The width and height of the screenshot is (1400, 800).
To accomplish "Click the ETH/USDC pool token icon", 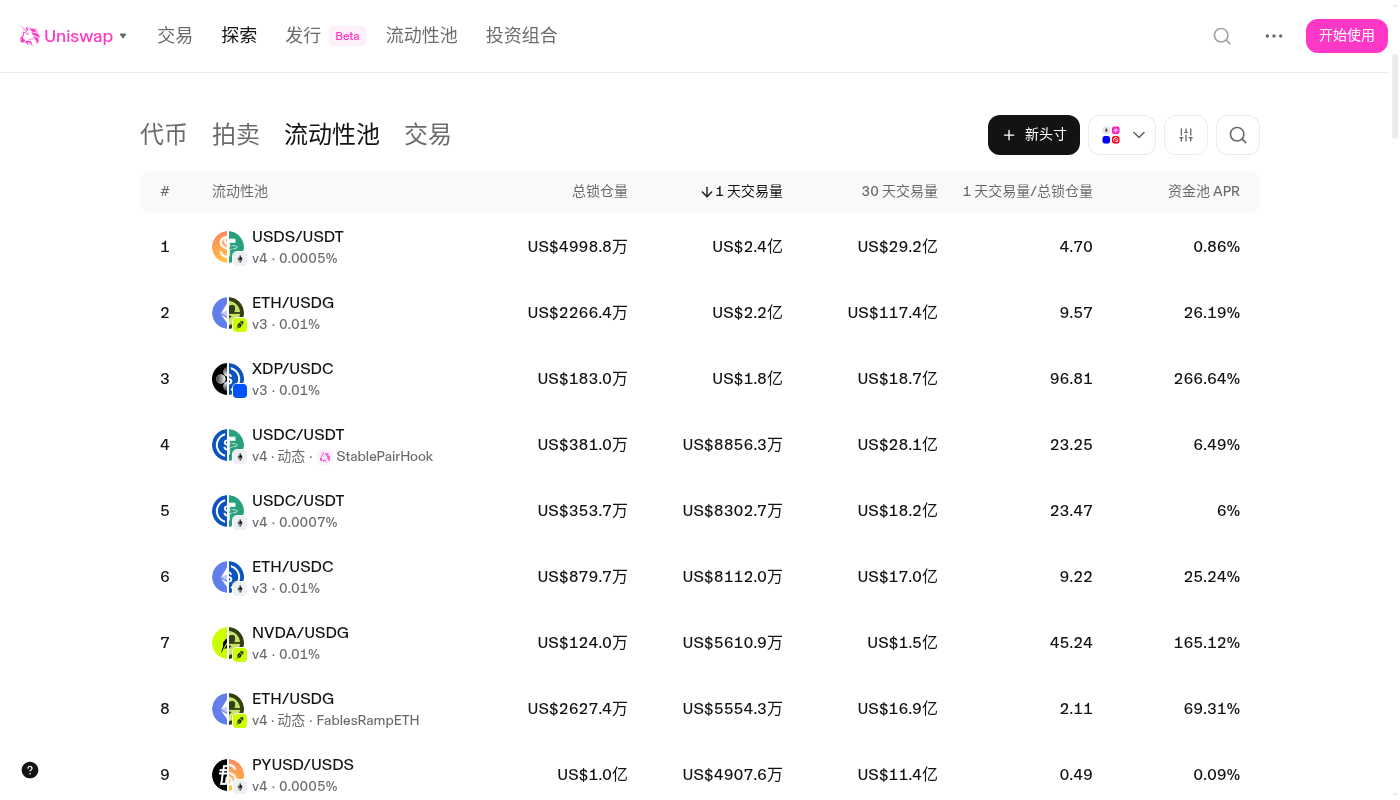I will click(228, 577).
